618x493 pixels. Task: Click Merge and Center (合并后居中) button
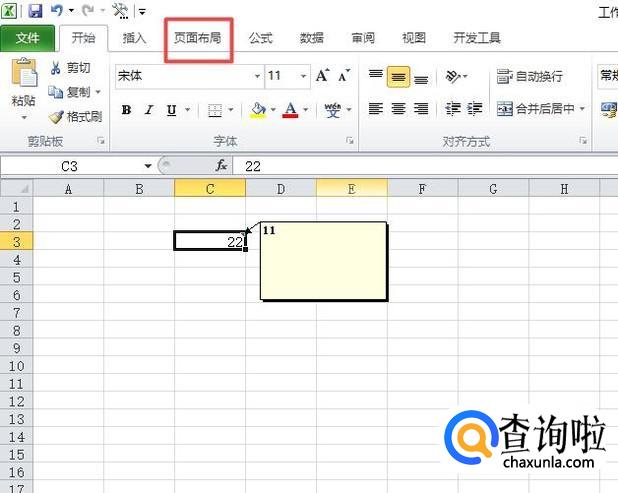point(535,108)
